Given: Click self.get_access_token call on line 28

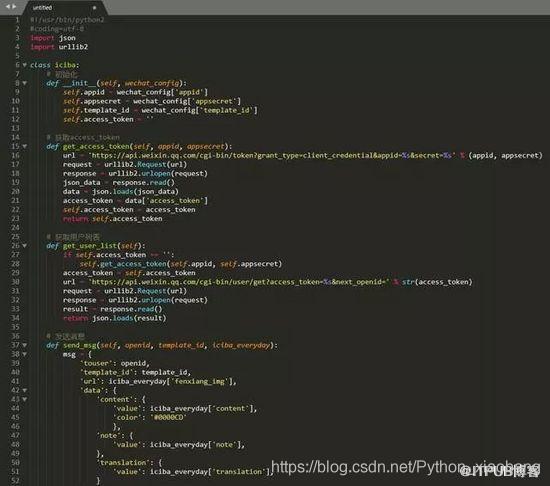Looking at the screenshot, I should point(181,264).
